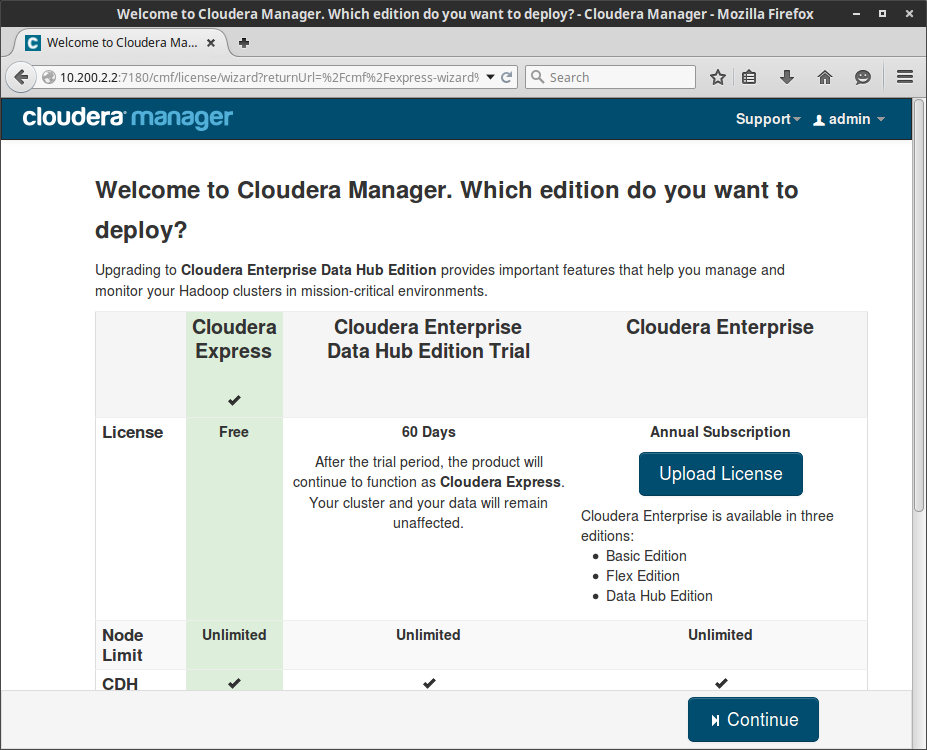This screenshot has width=927, height=750.
Task: Show bookmarks list icon
Action: click(x=749, y=77)
